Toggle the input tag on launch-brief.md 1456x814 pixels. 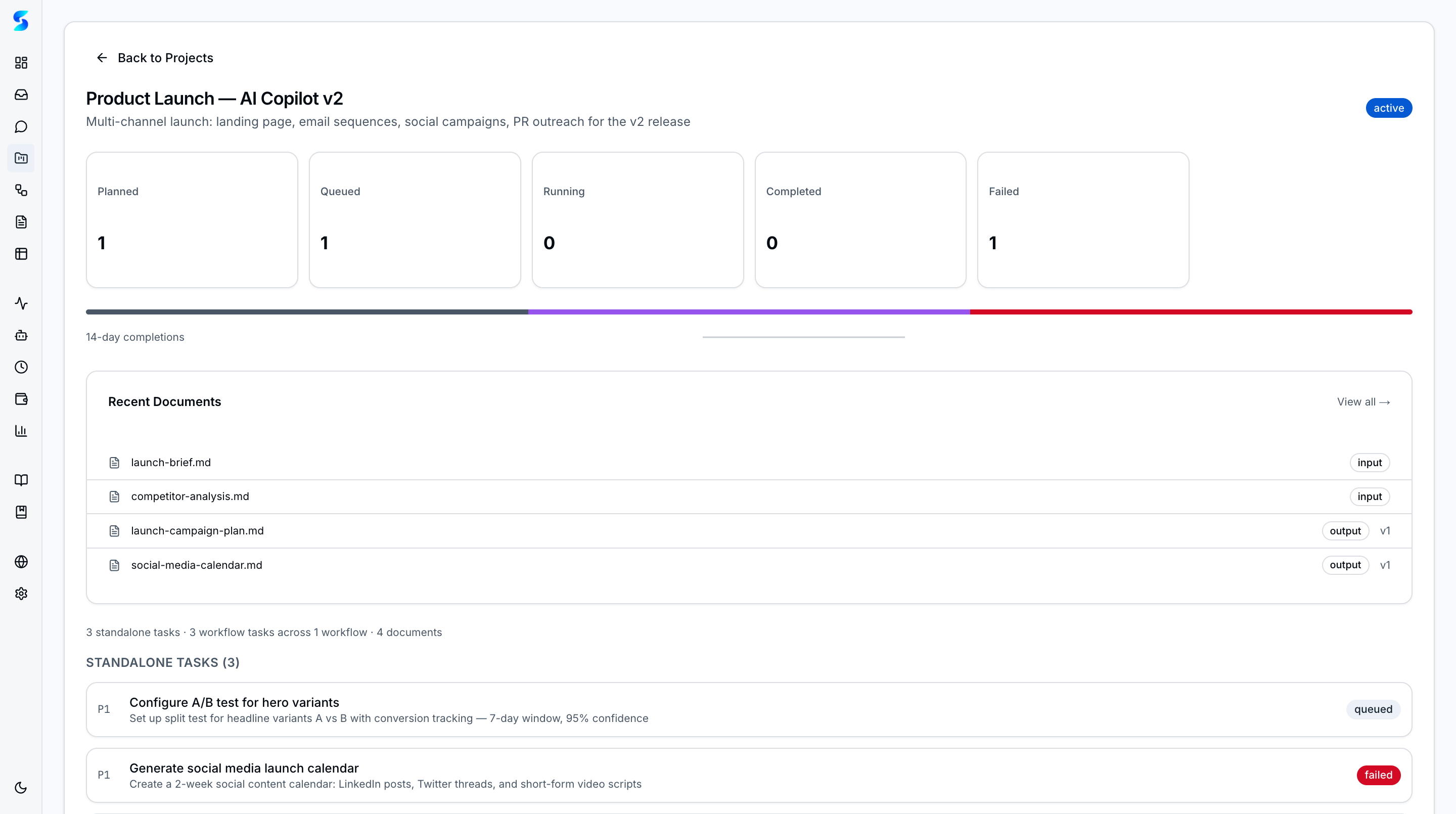(x=1370, y=462)
